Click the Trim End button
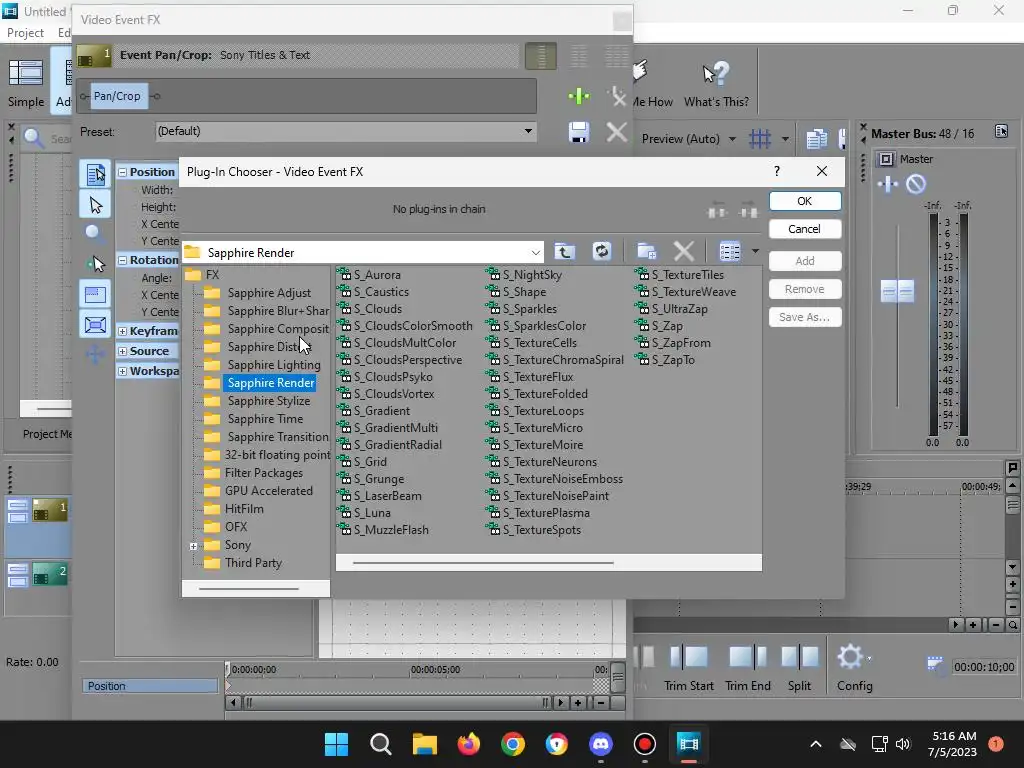The image size is (1024, 768). [x=748, y=667]
